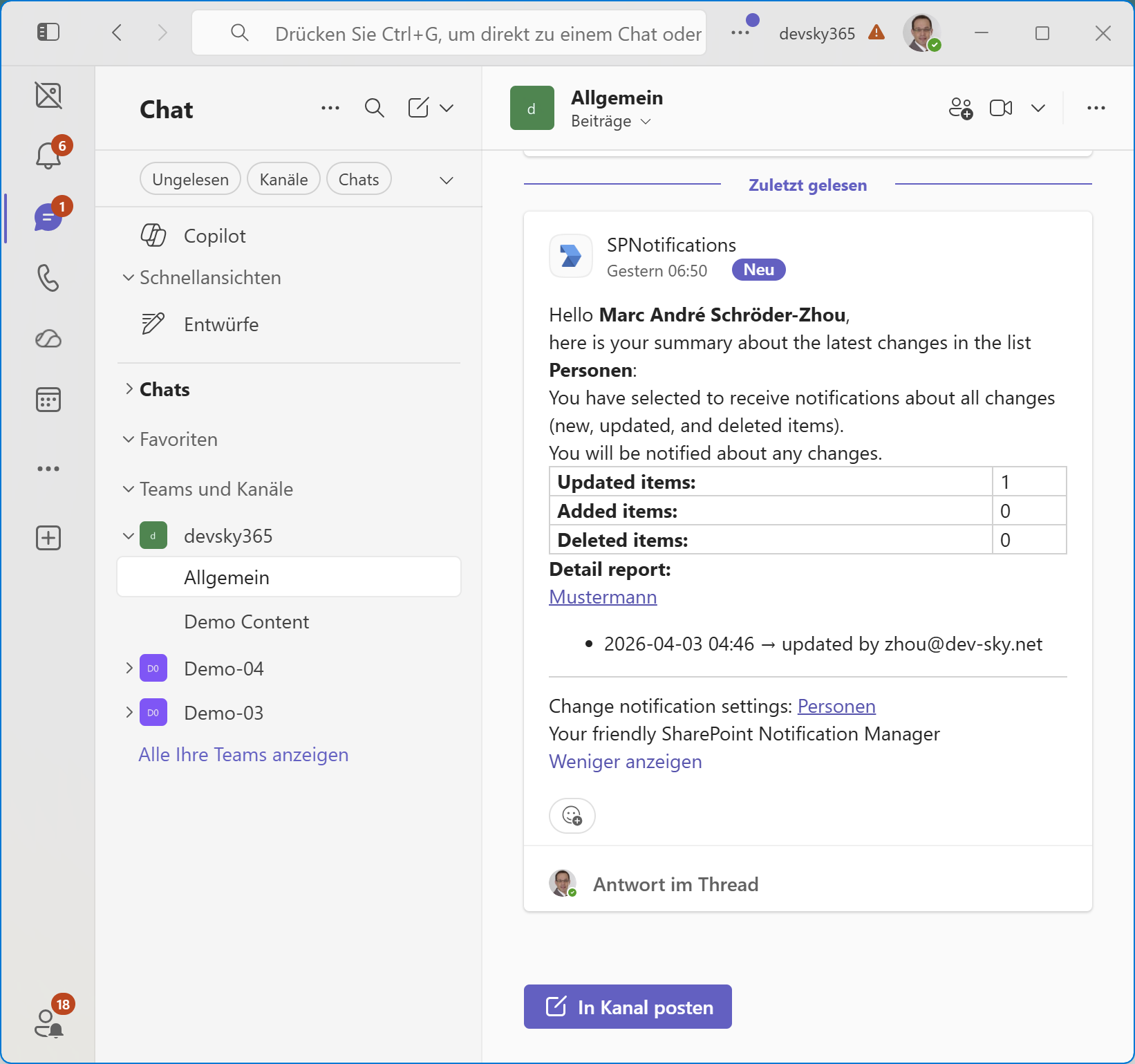The width and height of the screenshot is (1135, 1064).
Task: Open Copilot from the chat list
Action: pyautogui.click(x=215, y=235)
